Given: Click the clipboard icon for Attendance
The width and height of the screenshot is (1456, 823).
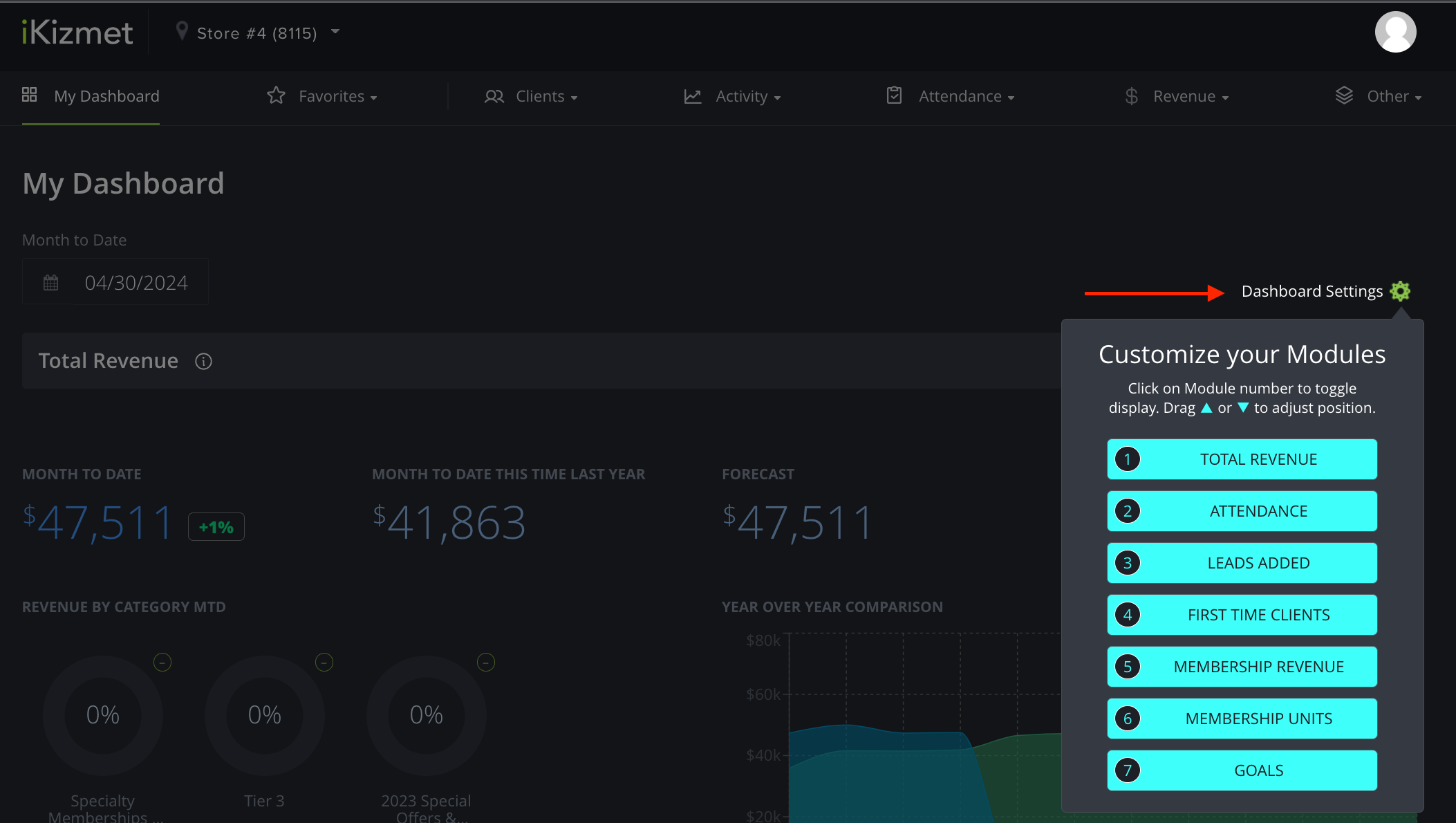Looking at the screenshot, I should [894, 96].
